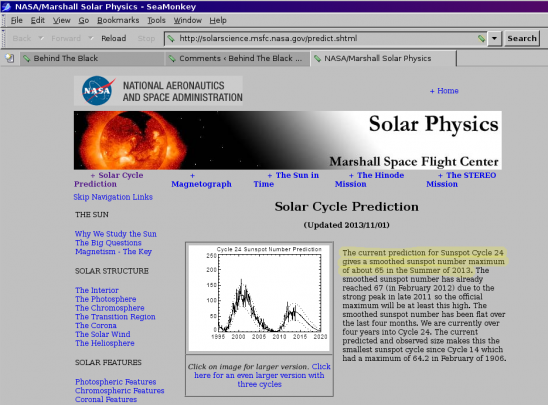
Task: Click 'SOLAR STRUCTURE' sidebar heading
Action: click(112, 271)
